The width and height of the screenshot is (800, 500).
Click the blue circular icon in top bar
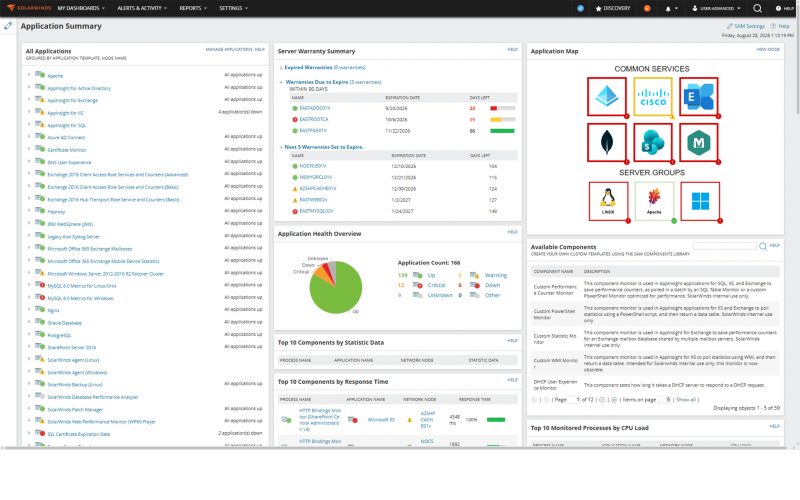click(x=580, y=8)
